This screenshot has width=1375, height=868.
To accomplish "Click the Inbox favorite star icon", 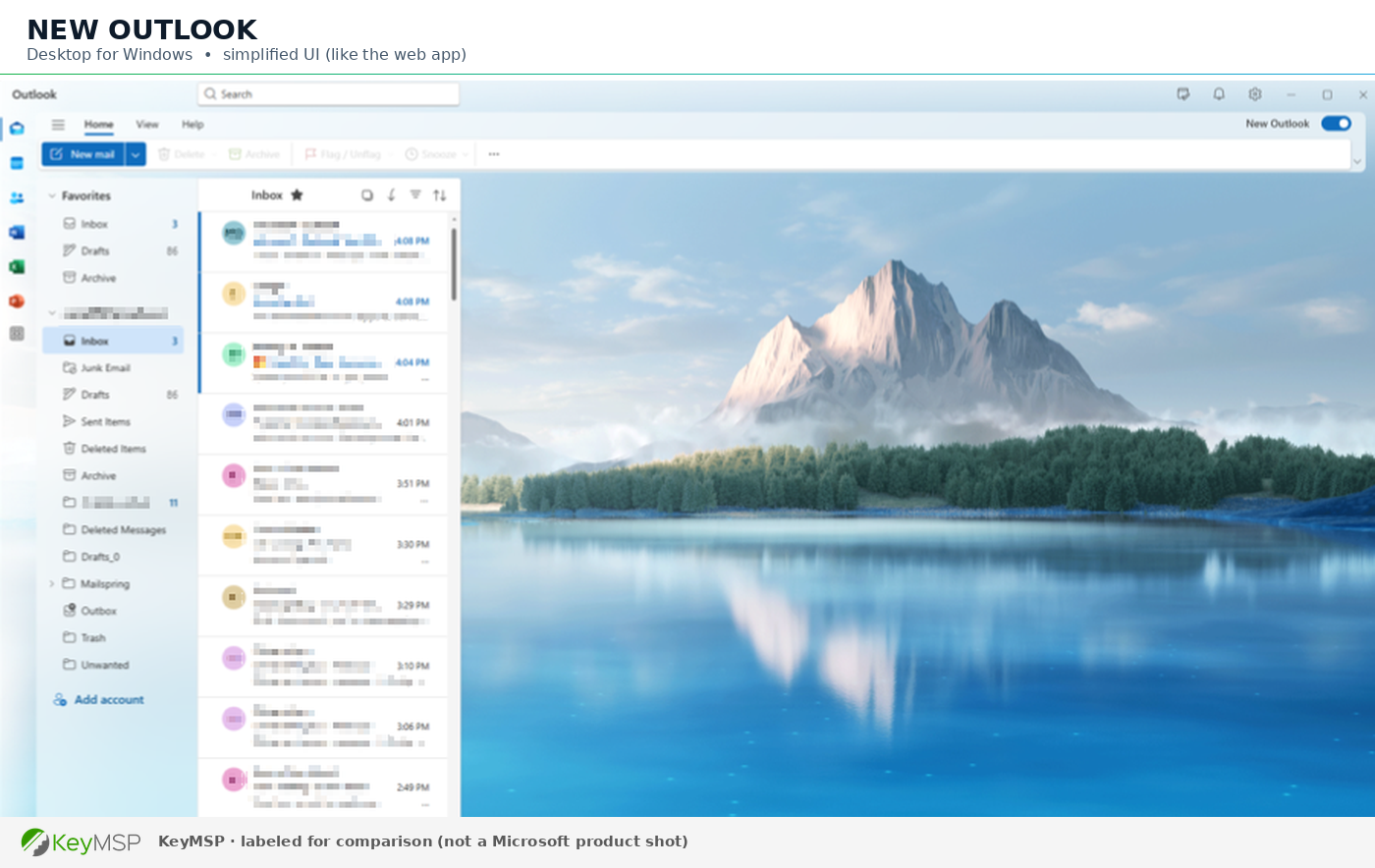I will [x=297, y=194].
